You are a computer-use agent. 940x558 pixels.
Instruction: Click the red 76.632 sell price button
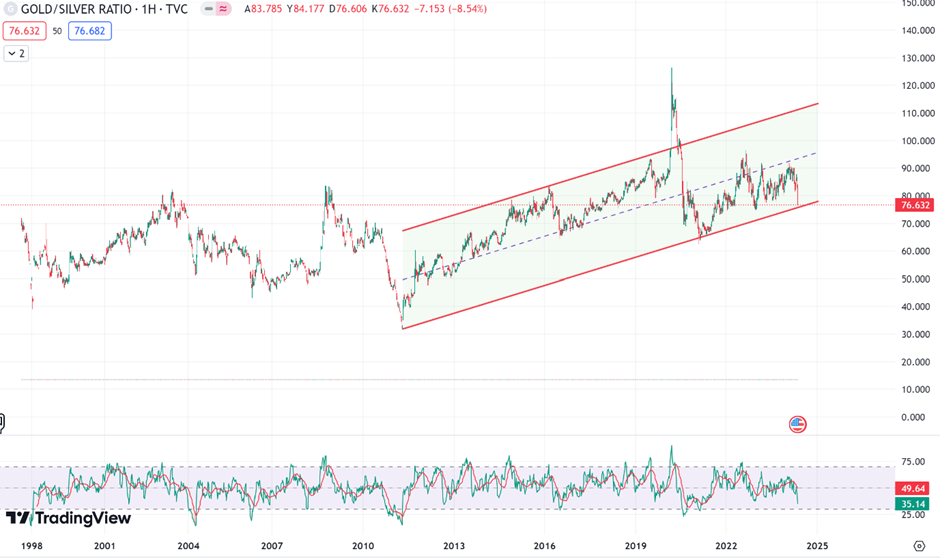(22, 31)
